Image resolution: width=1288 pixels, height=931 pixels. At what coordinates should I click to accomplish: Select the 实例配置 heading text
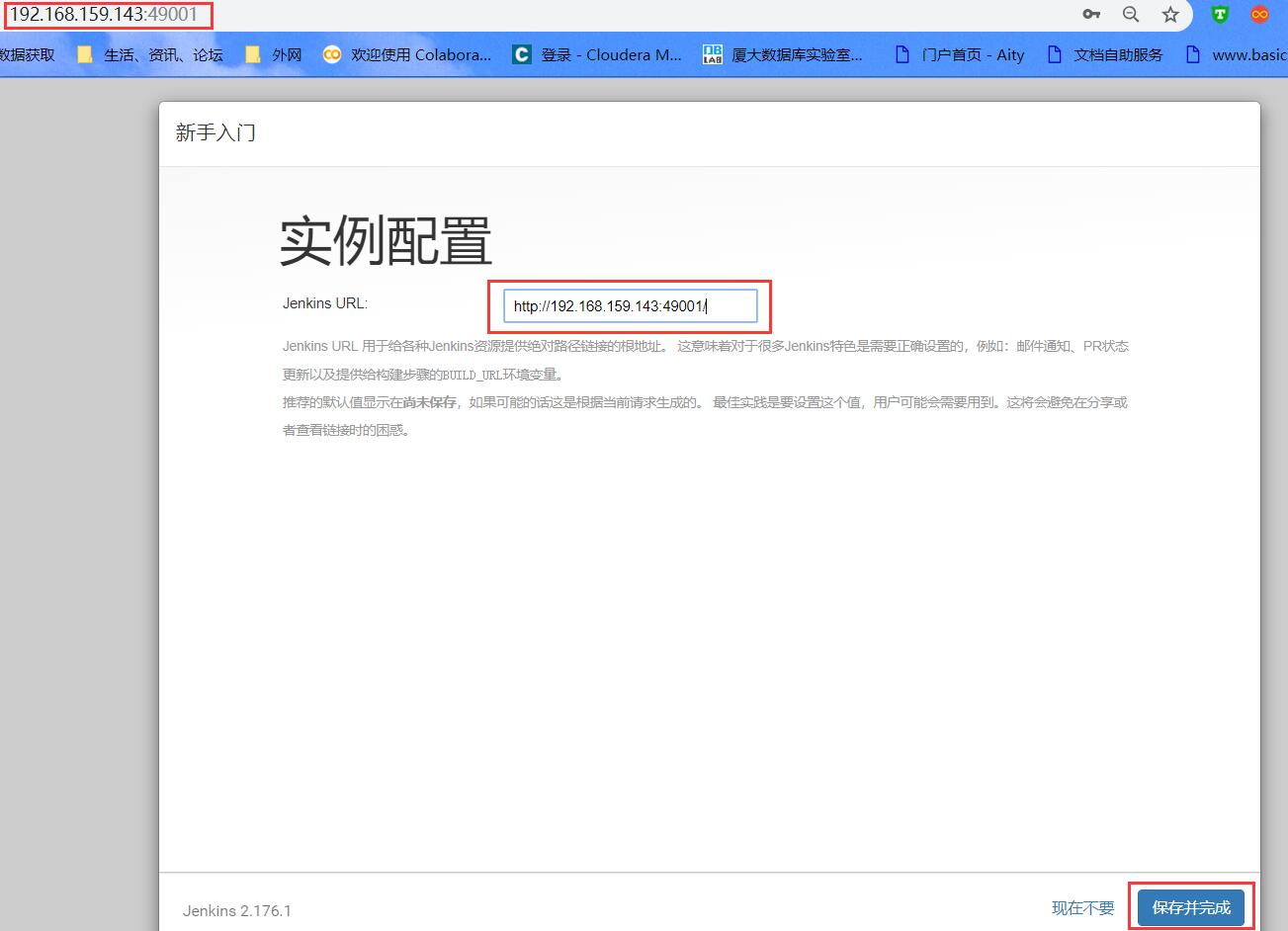[x=386, y=241]
